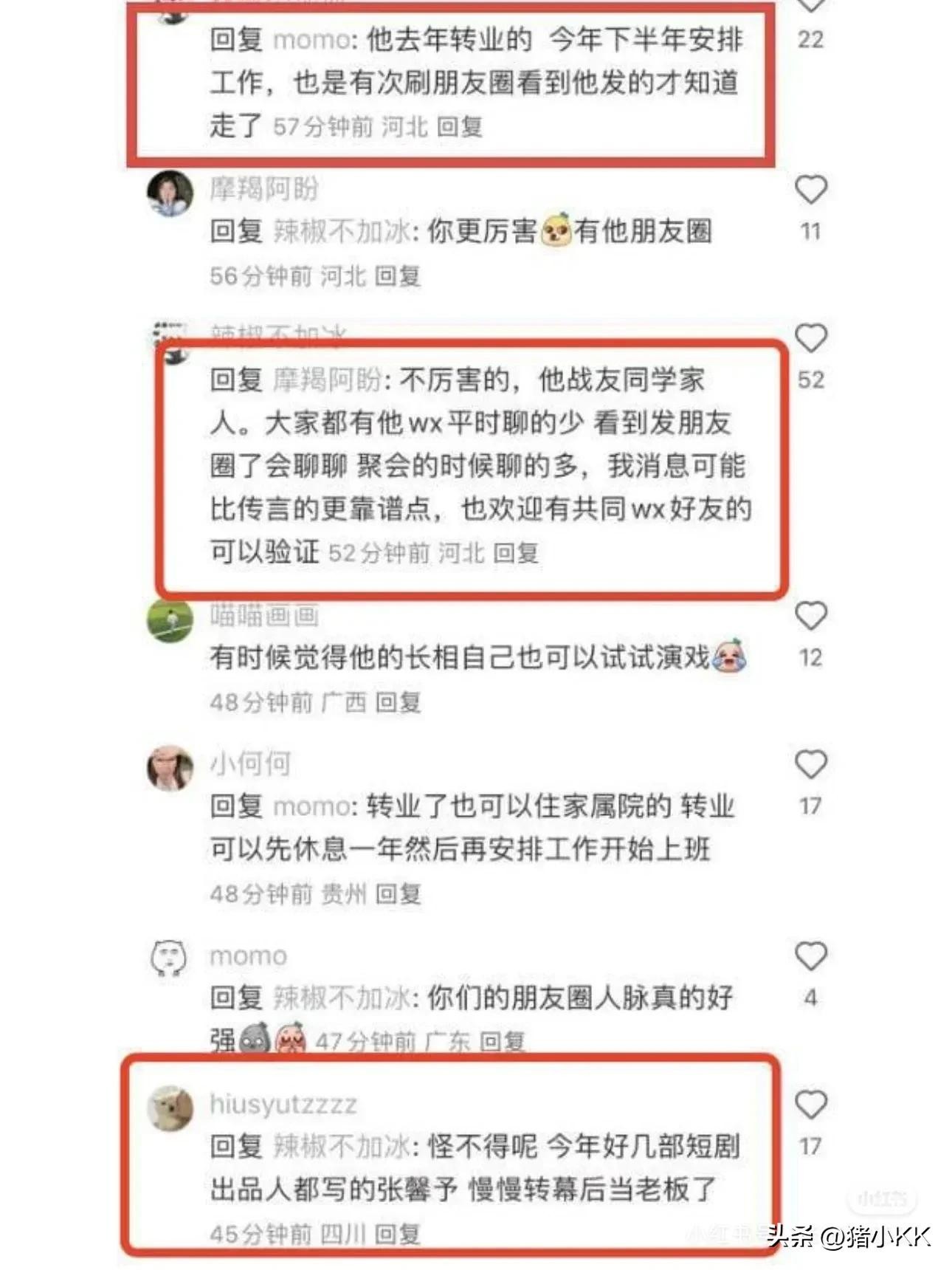Like hiusyutzzzz's comment about 短剧

(810, 1105)
